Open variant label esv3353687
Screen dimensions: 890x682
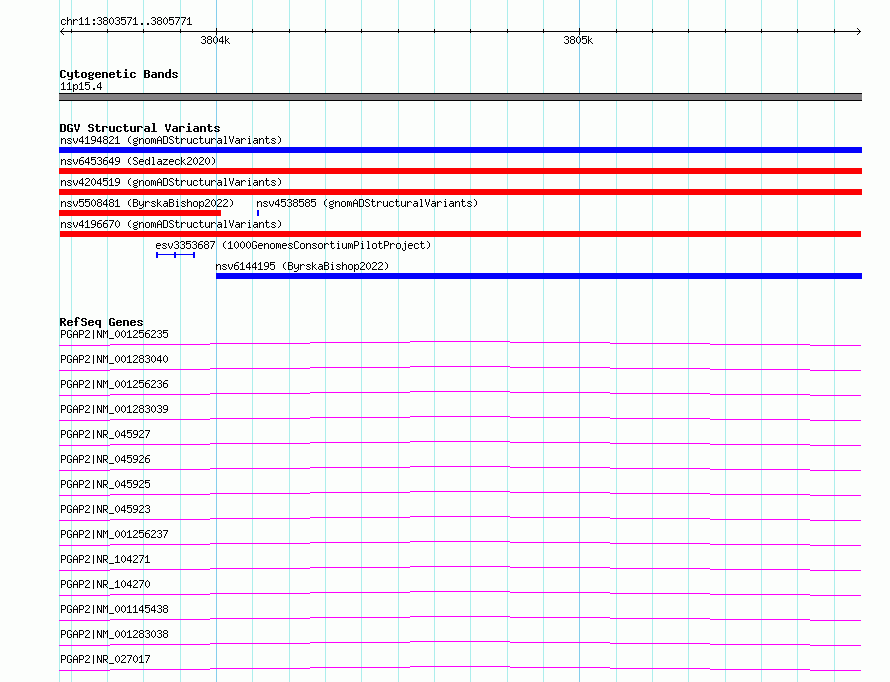[x=293, y=245]
